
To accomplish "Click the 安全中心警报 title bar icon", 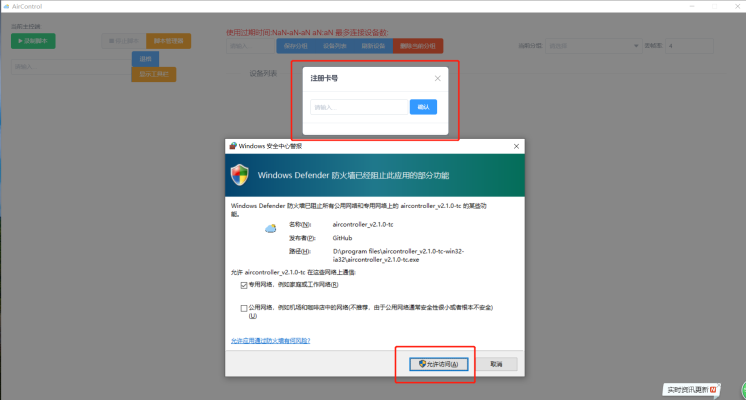I will coord(233,146).
